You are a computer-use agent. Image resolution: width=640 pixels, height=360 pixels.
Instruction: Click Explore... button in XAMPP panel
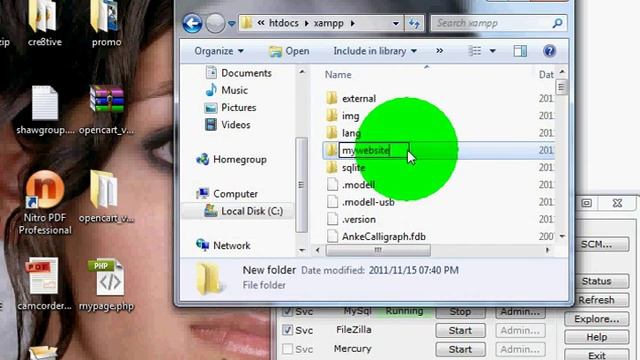[x=596, y=319]
